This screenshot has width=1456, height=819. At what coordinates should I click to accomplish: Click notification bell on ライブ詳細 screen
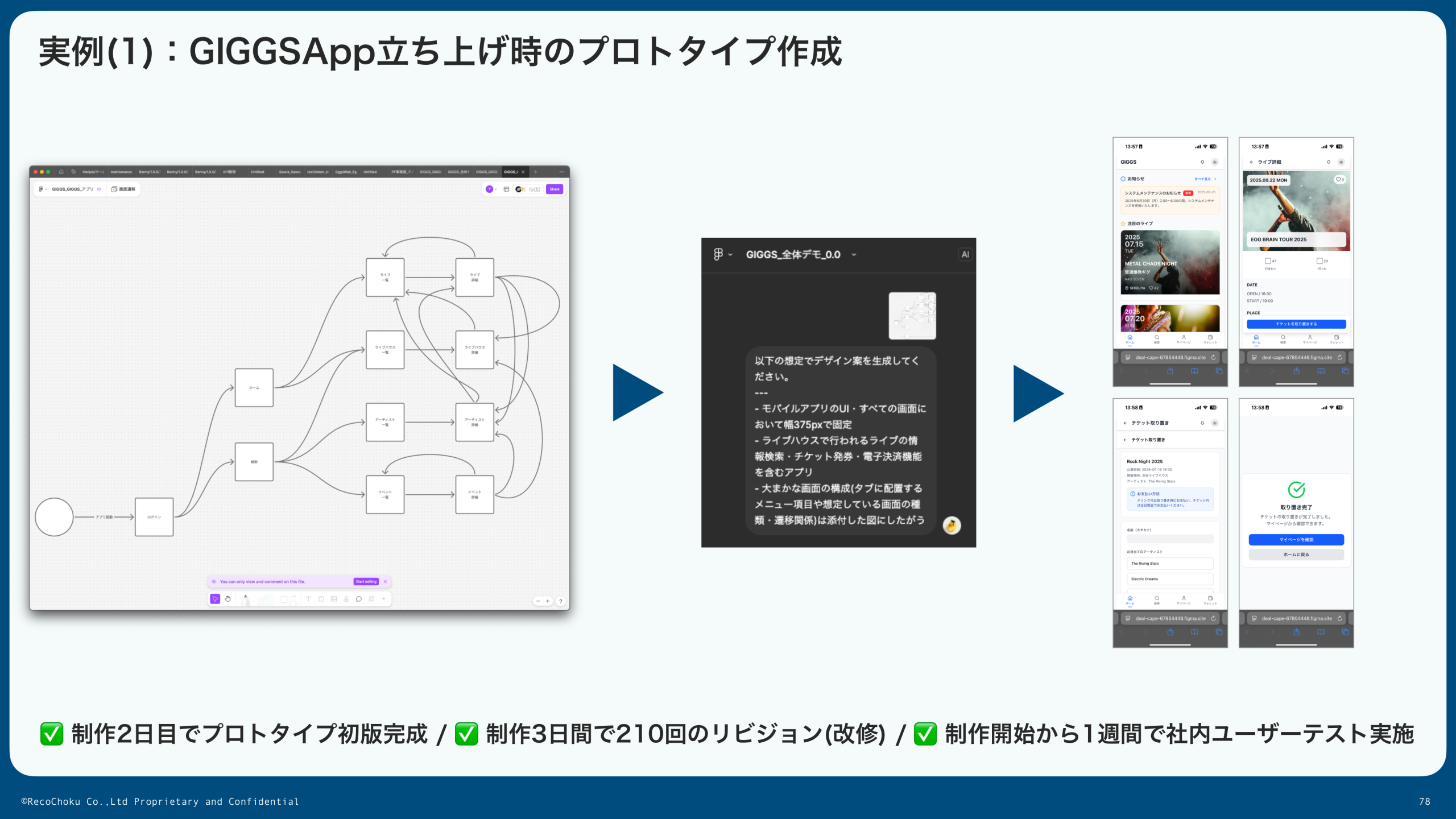click(x=1329, y=162)
